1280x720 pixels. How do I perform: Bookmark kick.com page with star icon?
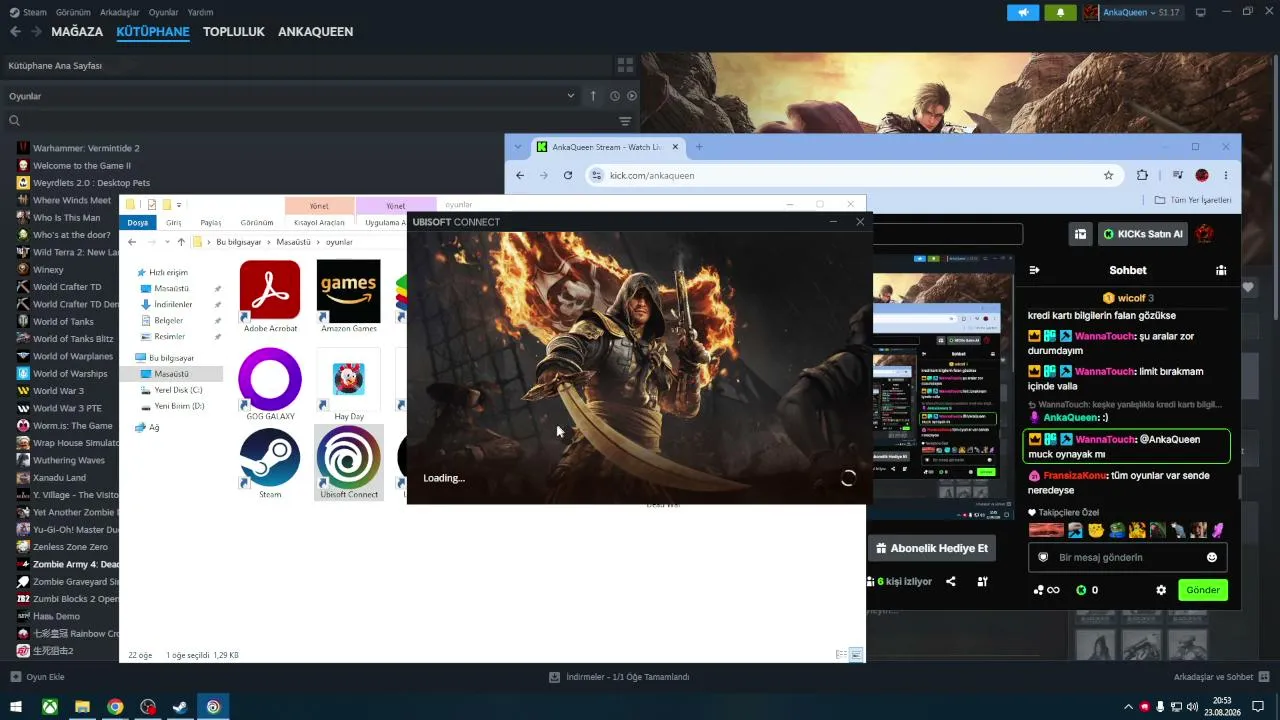pos(1108,175)
